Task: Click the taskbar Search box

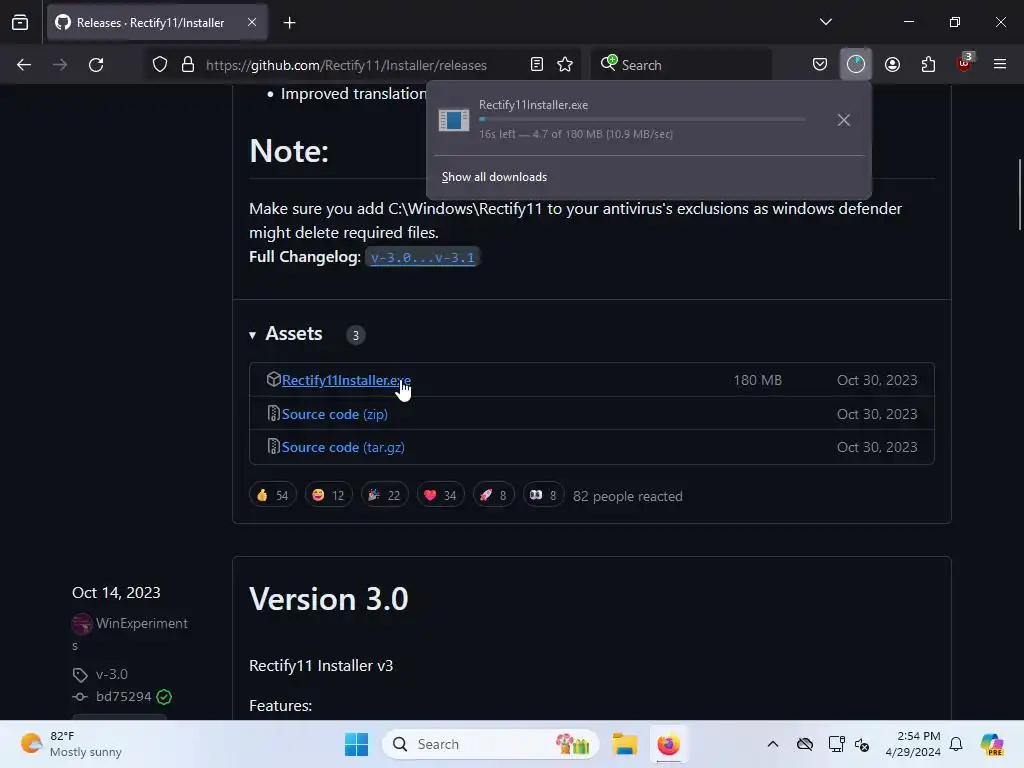Action: click(x=490, y=744)
